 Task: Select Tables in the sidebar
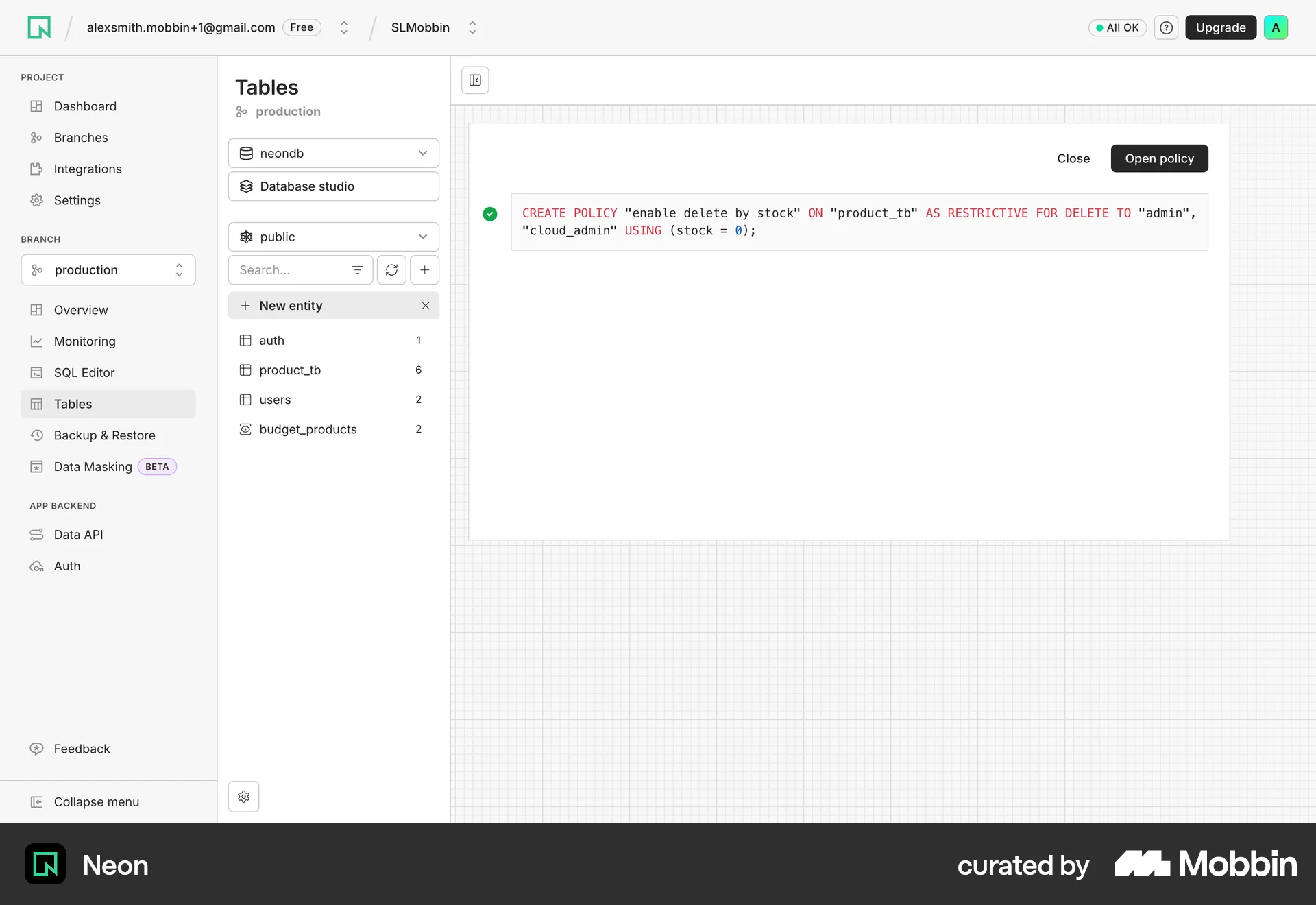click(108, 404)
